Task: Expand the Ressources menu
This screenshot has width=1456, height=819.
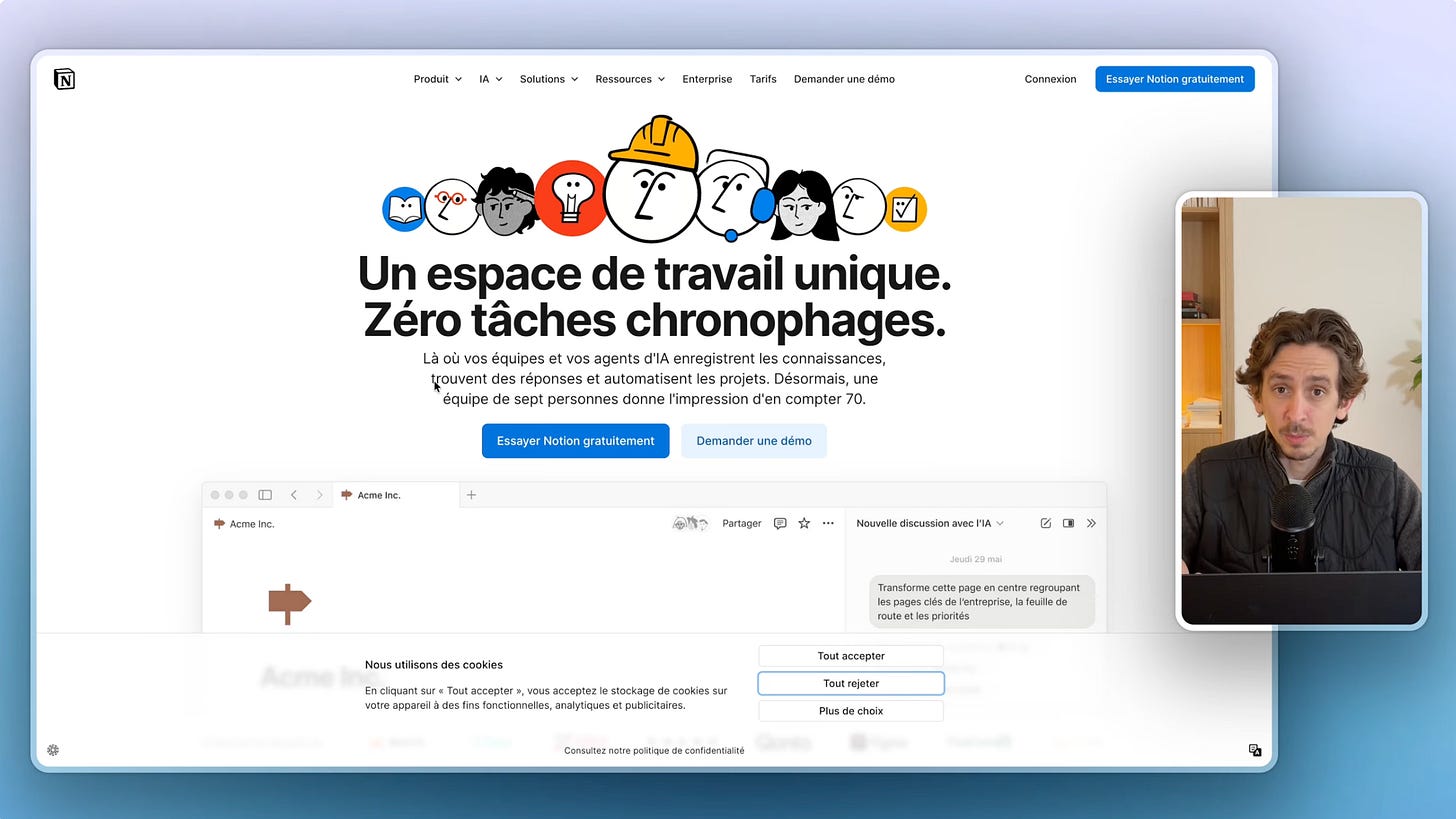Action: click(x=630, y=79)
